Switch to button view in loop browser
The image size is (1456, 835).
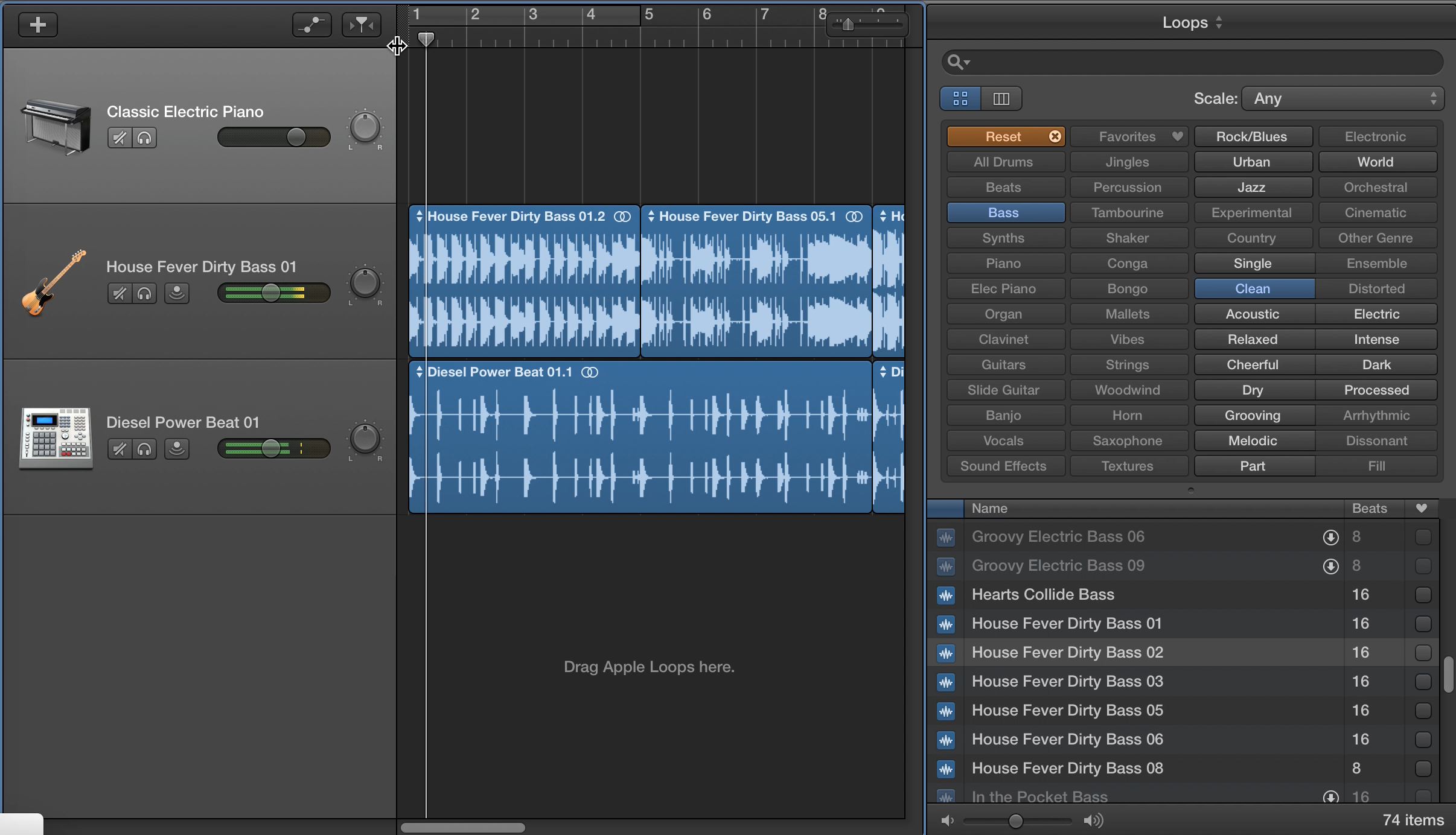(x=960, y=98)
